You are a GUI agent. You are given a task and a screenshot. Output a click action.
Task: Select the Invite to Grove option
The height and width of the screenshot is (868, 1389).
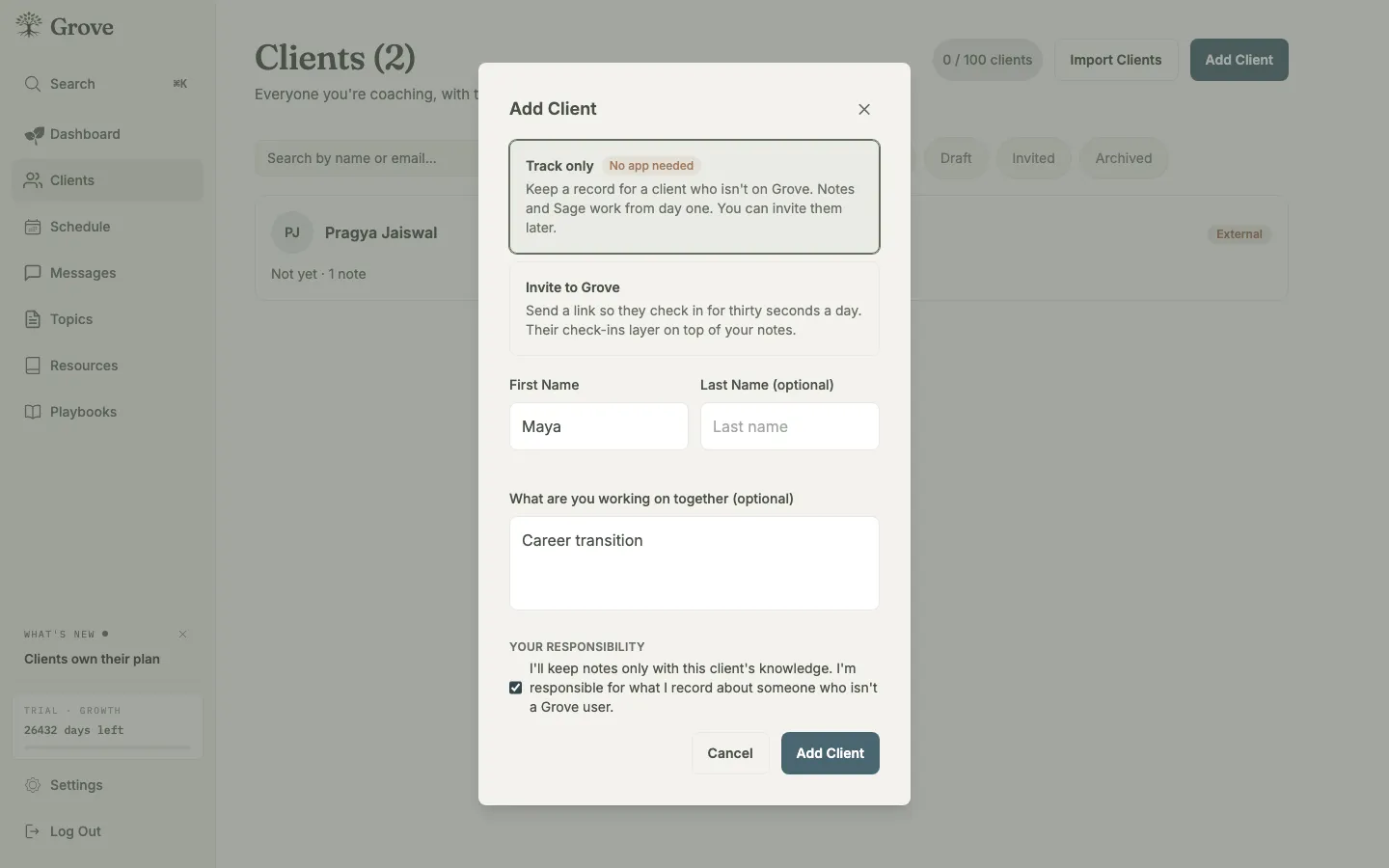pos(694,309)
